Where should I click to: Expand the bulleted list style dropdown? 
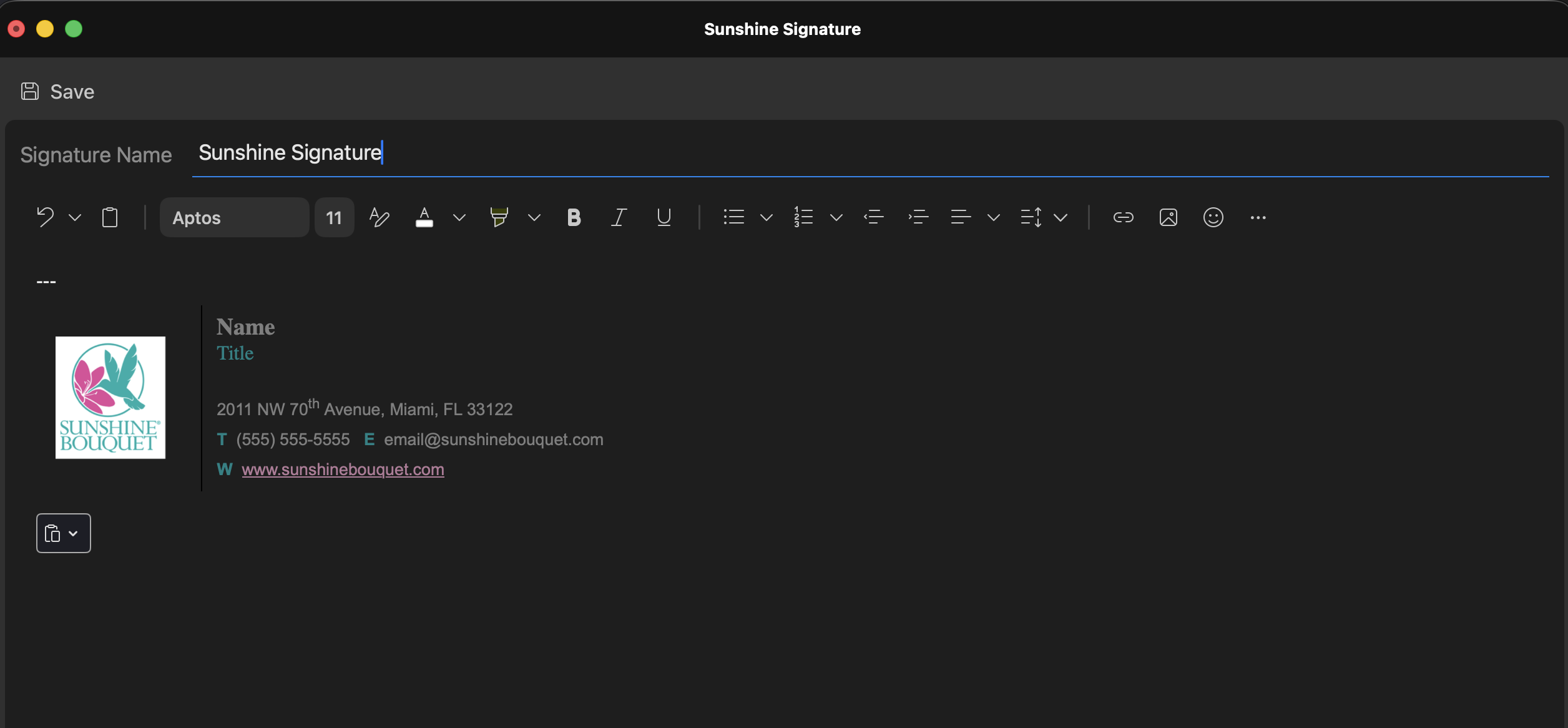tap(767, 217)
